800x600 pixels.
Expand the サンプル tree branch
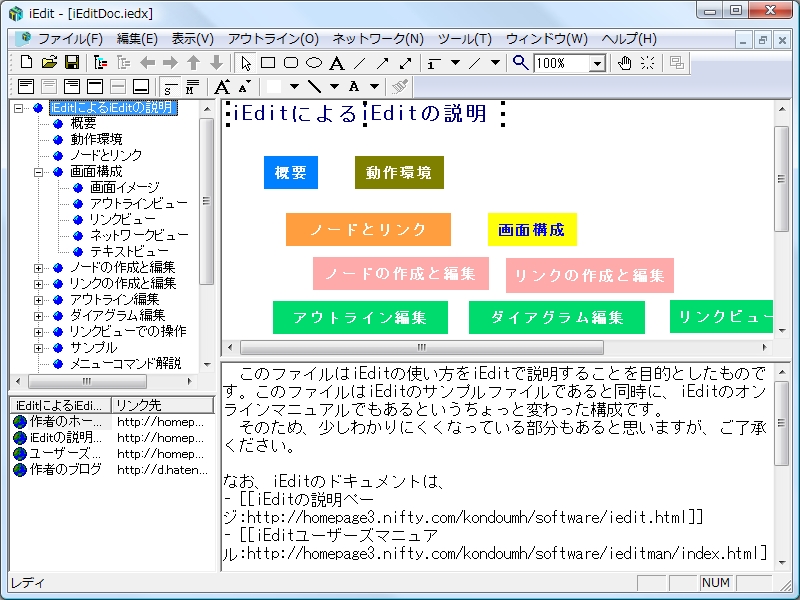click(x=36, y=346)
